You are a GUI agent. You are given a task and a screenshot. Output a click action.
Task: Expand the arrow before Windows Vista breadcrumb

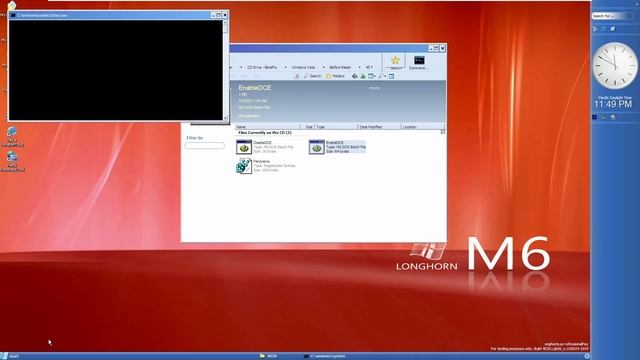point(285,67)
